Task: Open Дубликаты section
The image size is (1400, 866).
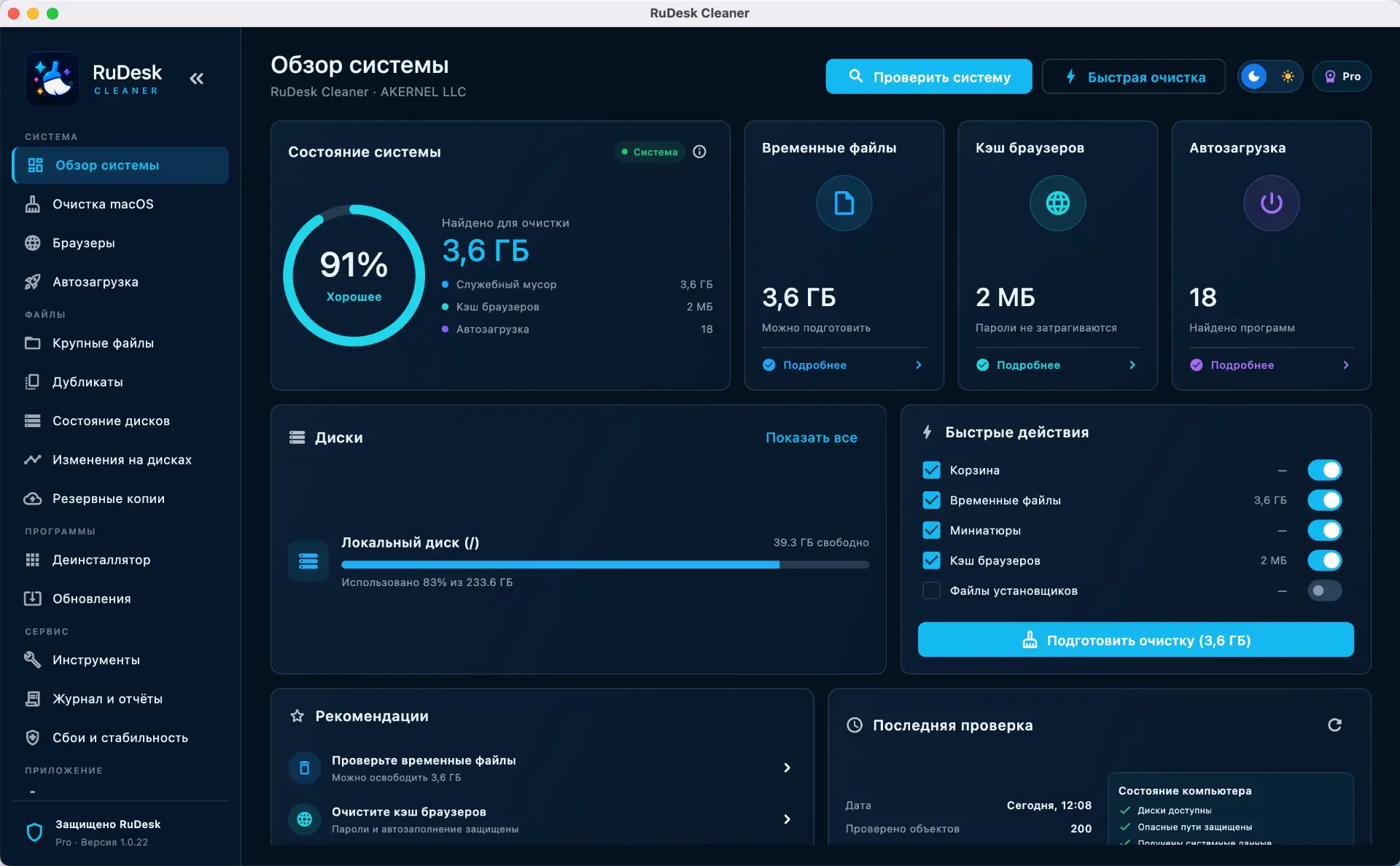Action: click(120, 382)
